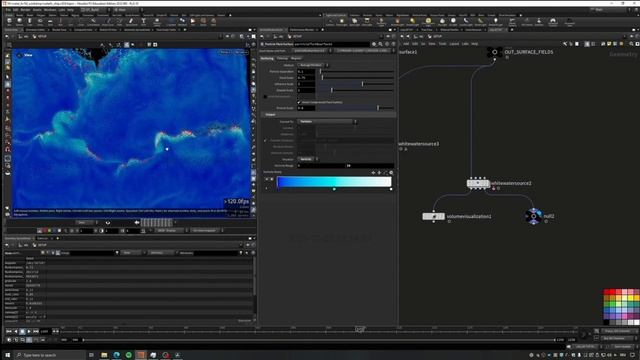Image resolution: width=640 pixels, height=360 pixels.
Task: Select the Sphere shelf tool
Action: coord(19,21)
